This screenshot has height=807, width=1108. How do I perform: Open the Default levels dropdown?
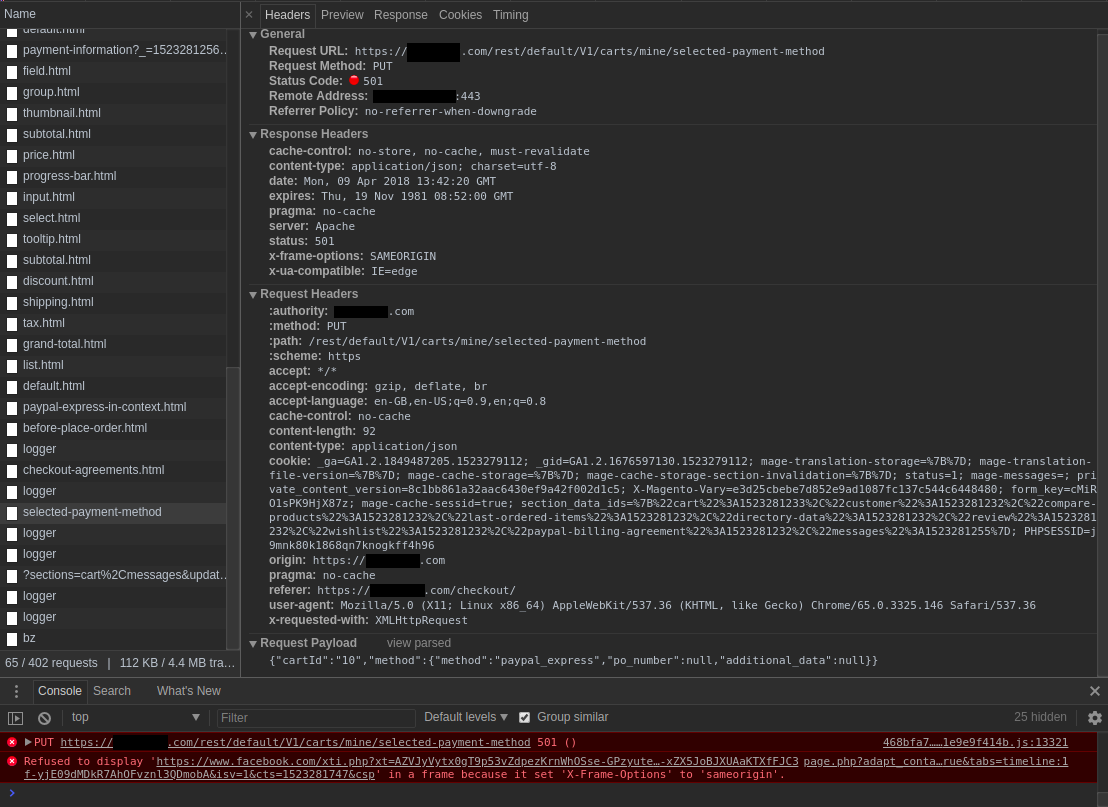coord(466,717)
